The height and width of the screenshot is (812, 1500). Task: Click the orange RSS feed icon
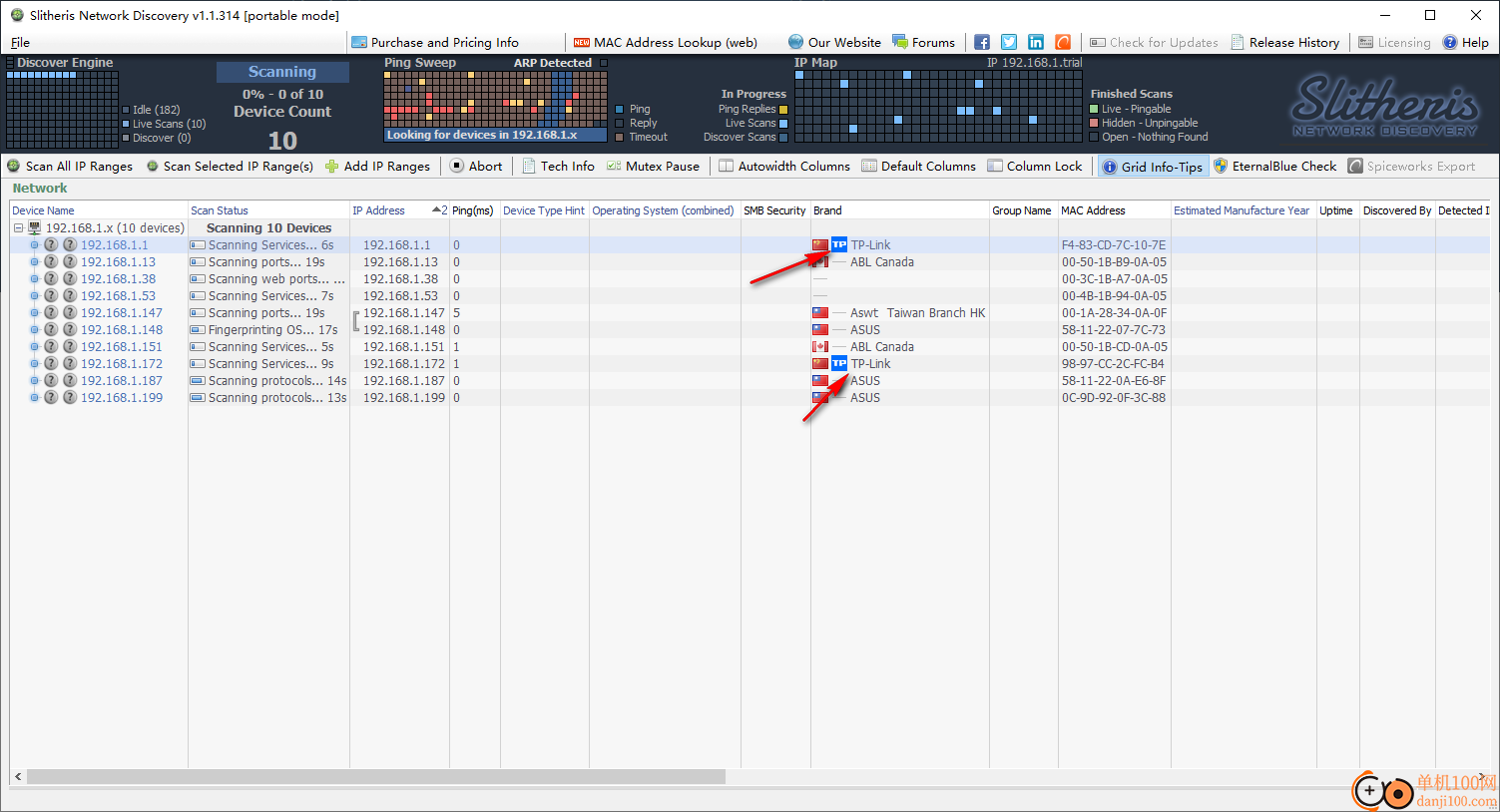1063,42
